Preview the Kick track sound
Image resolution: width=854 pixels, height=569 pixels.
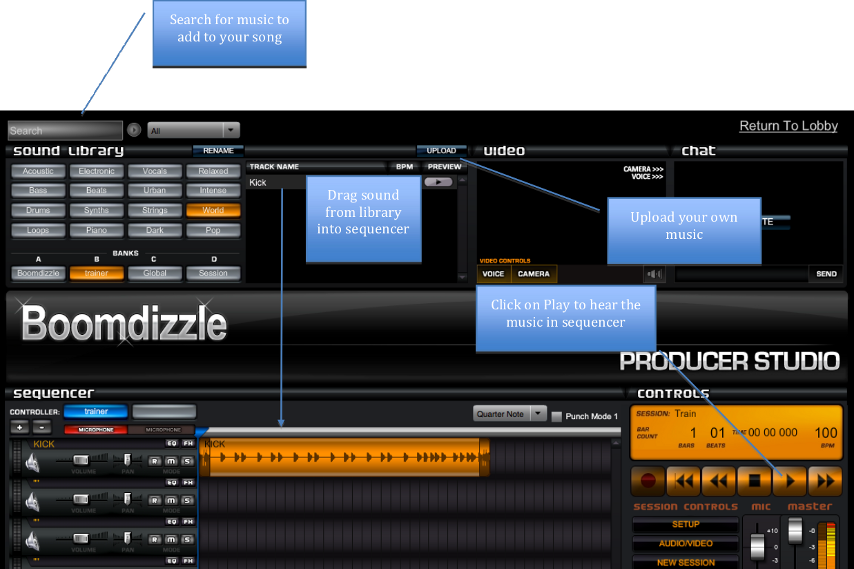438,183
